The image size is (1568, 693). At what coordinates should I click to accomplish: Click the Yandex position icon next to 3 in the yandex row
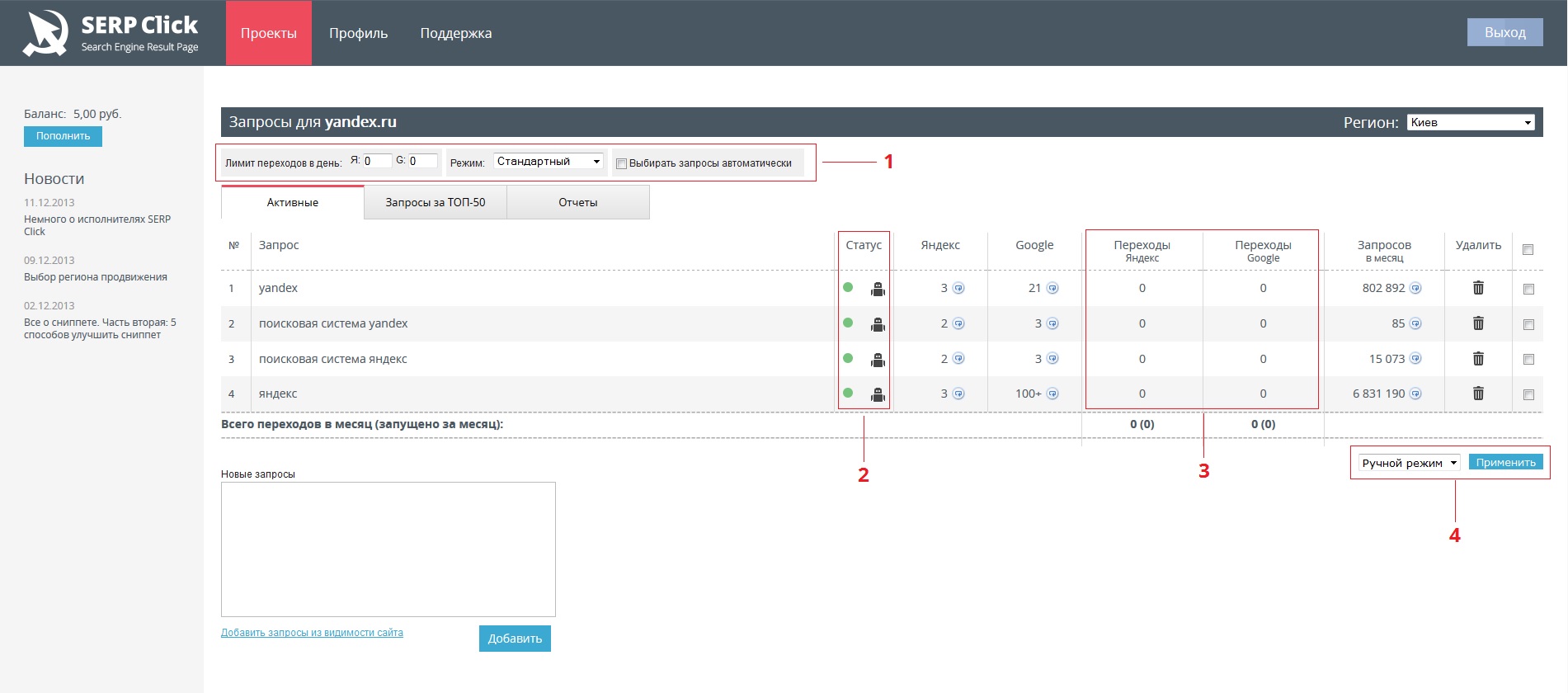pos(958,288)
